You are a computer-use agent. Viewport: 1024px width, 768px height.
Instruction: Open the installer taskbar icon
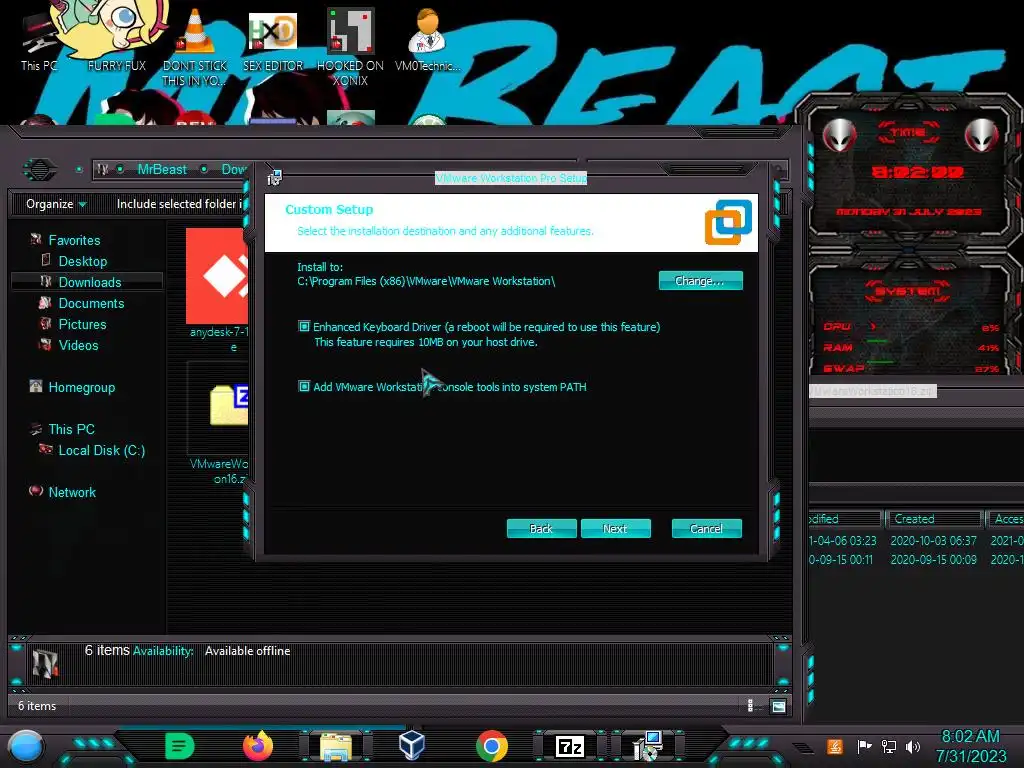pos(648,746)
